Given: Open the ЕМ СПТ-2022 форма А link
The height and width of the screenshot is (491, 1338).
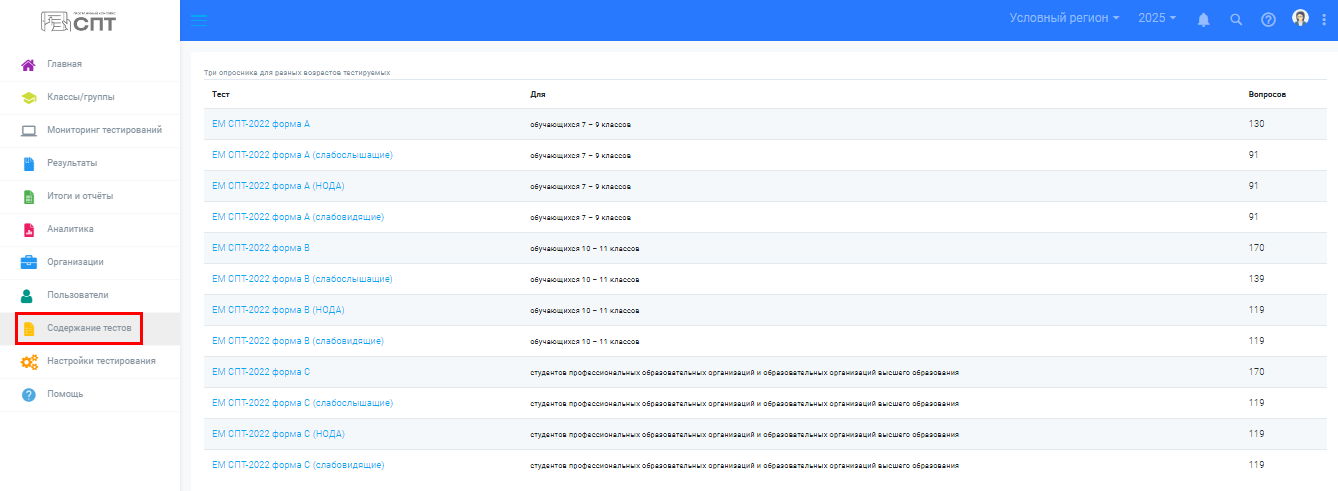Looking at the screenshot, I should (x=261, y=124).
